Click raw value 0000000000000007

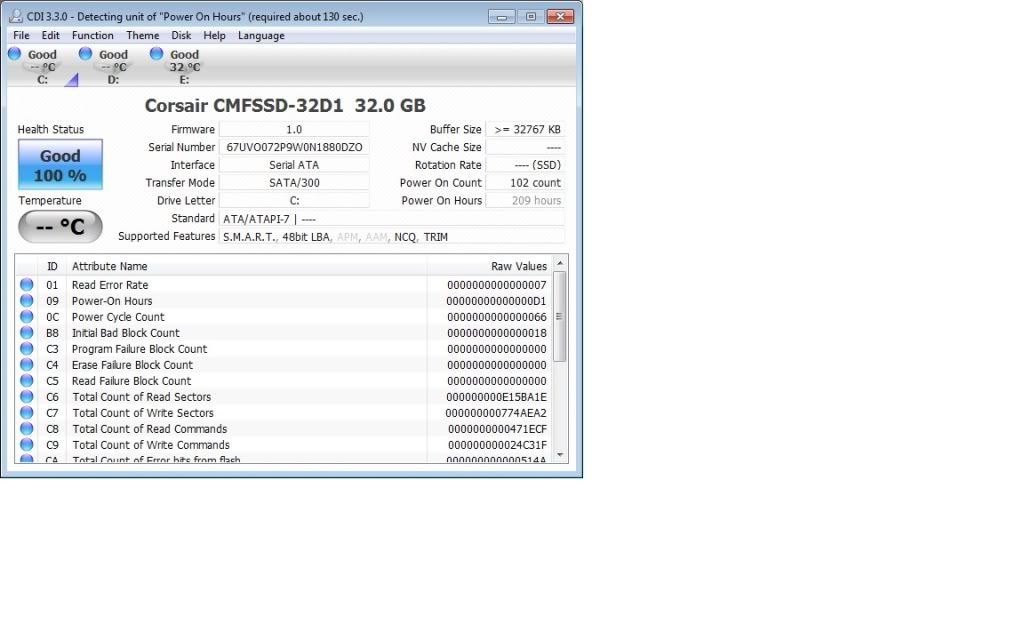[497, 285]
